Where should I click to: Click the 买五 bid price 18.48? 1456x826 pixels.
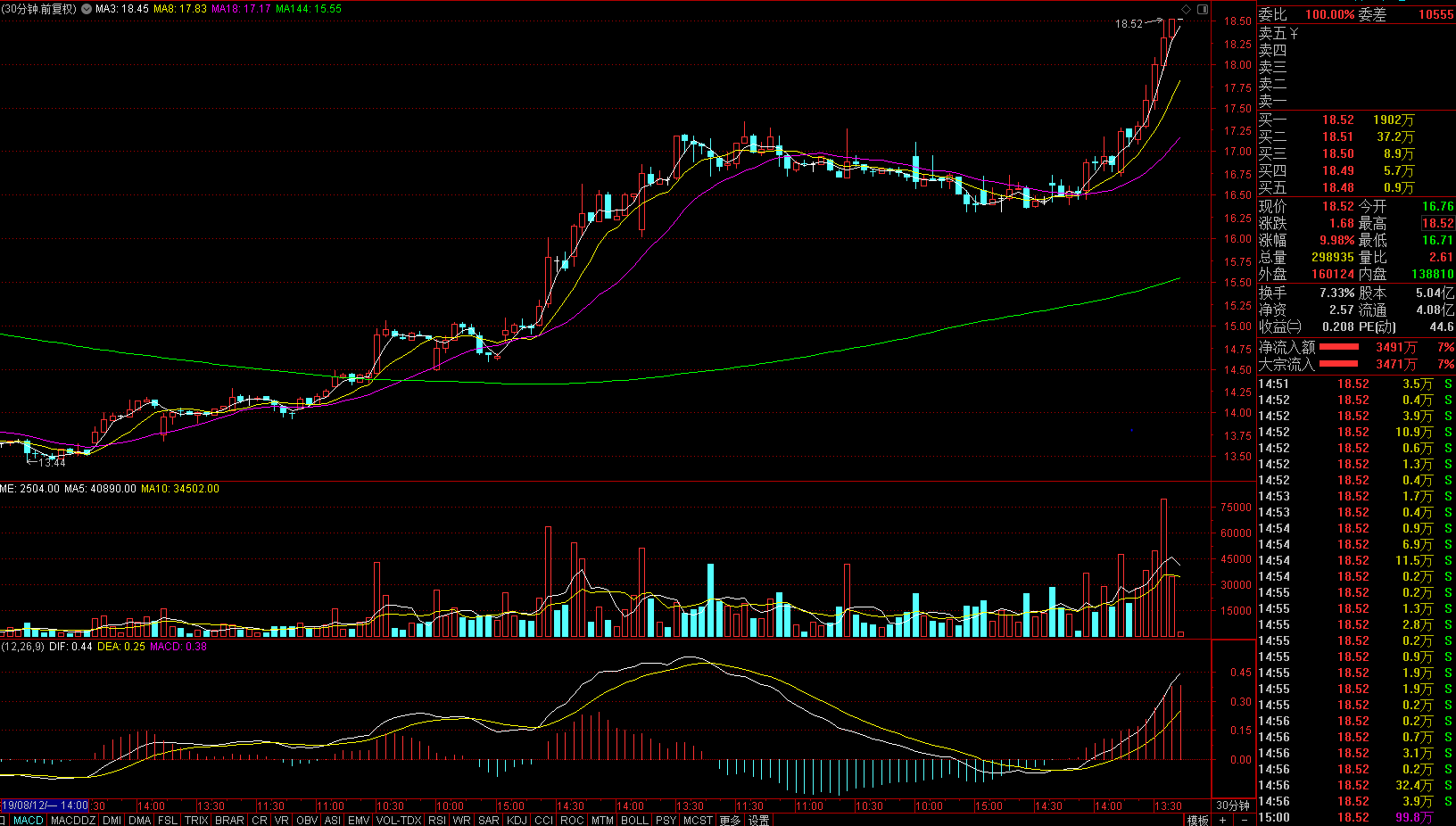pos(1337,187)
